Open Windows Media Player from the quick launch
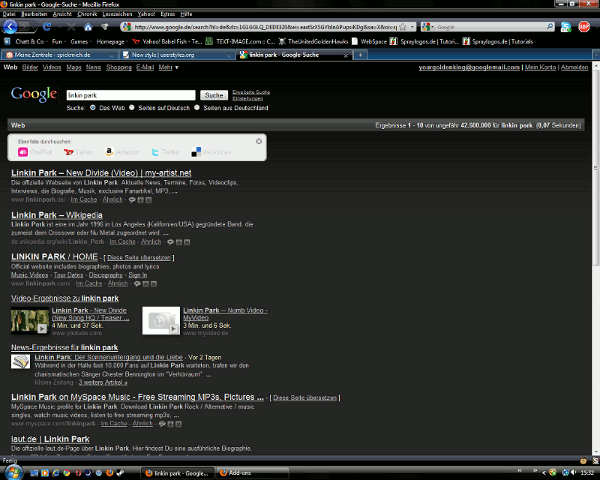Image resolution: width=600 pixels, height=480 pixels. [x=45, y=473]
